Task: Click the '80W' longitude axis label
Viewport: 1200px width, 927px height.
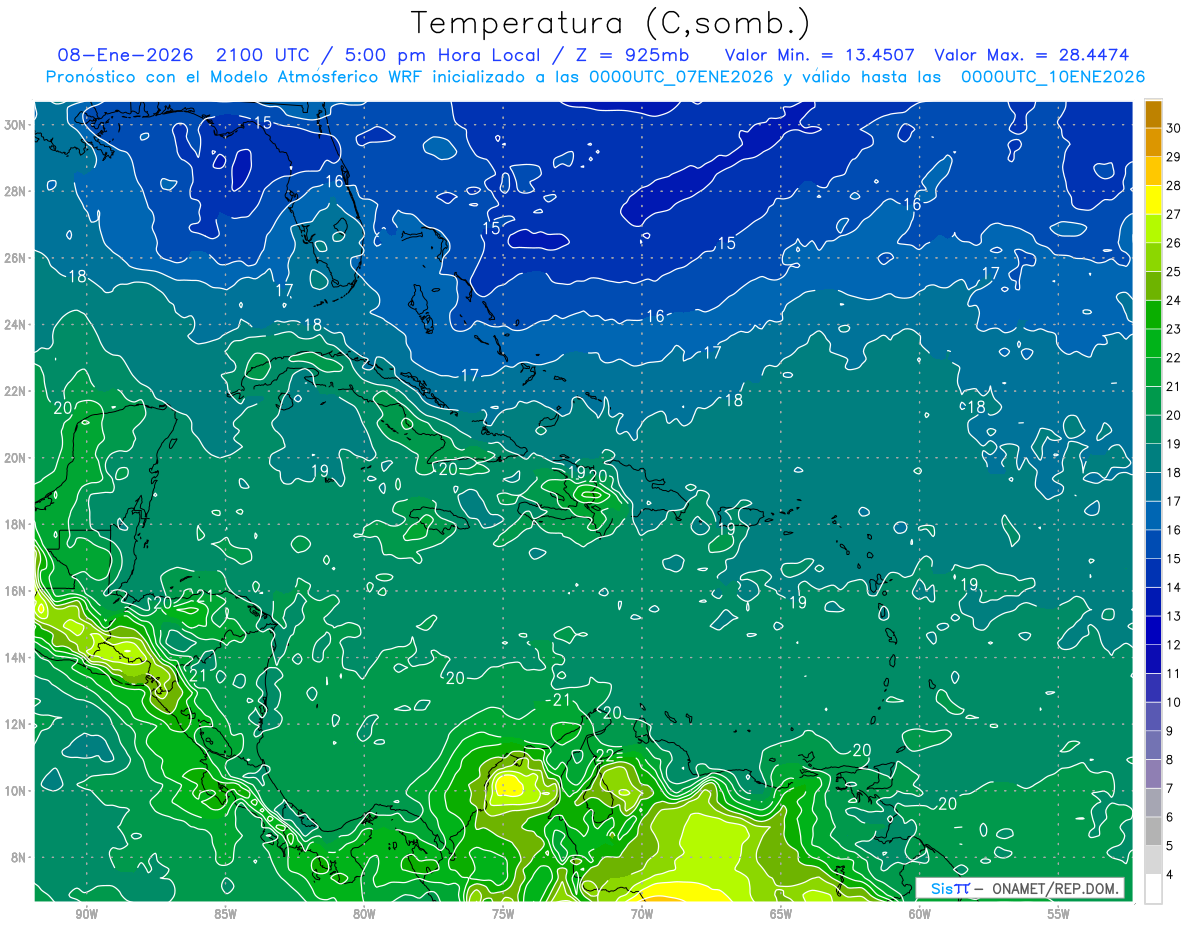Action: pyautogui.click(x=364, y=914)
